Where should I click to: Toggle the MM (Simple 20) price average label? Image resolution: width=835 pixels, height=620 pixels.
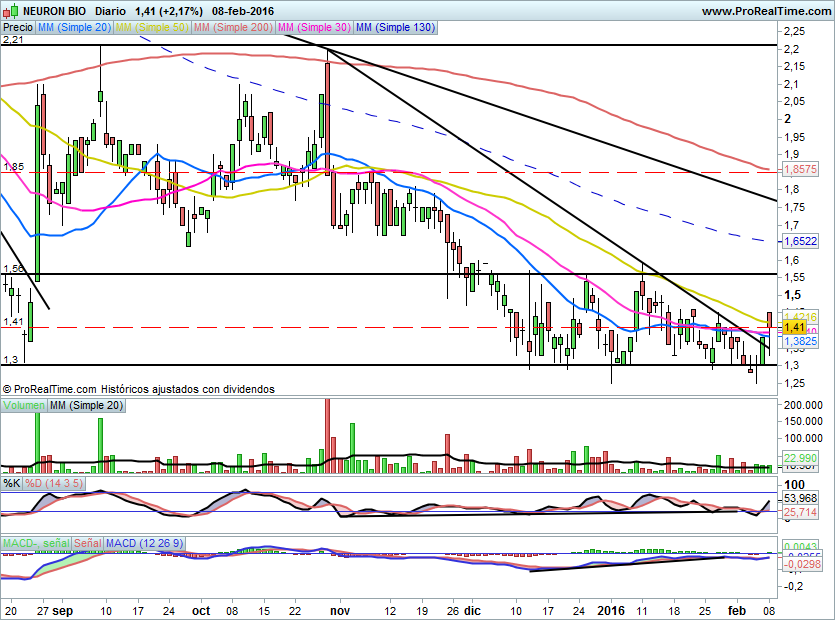(73, 28)
